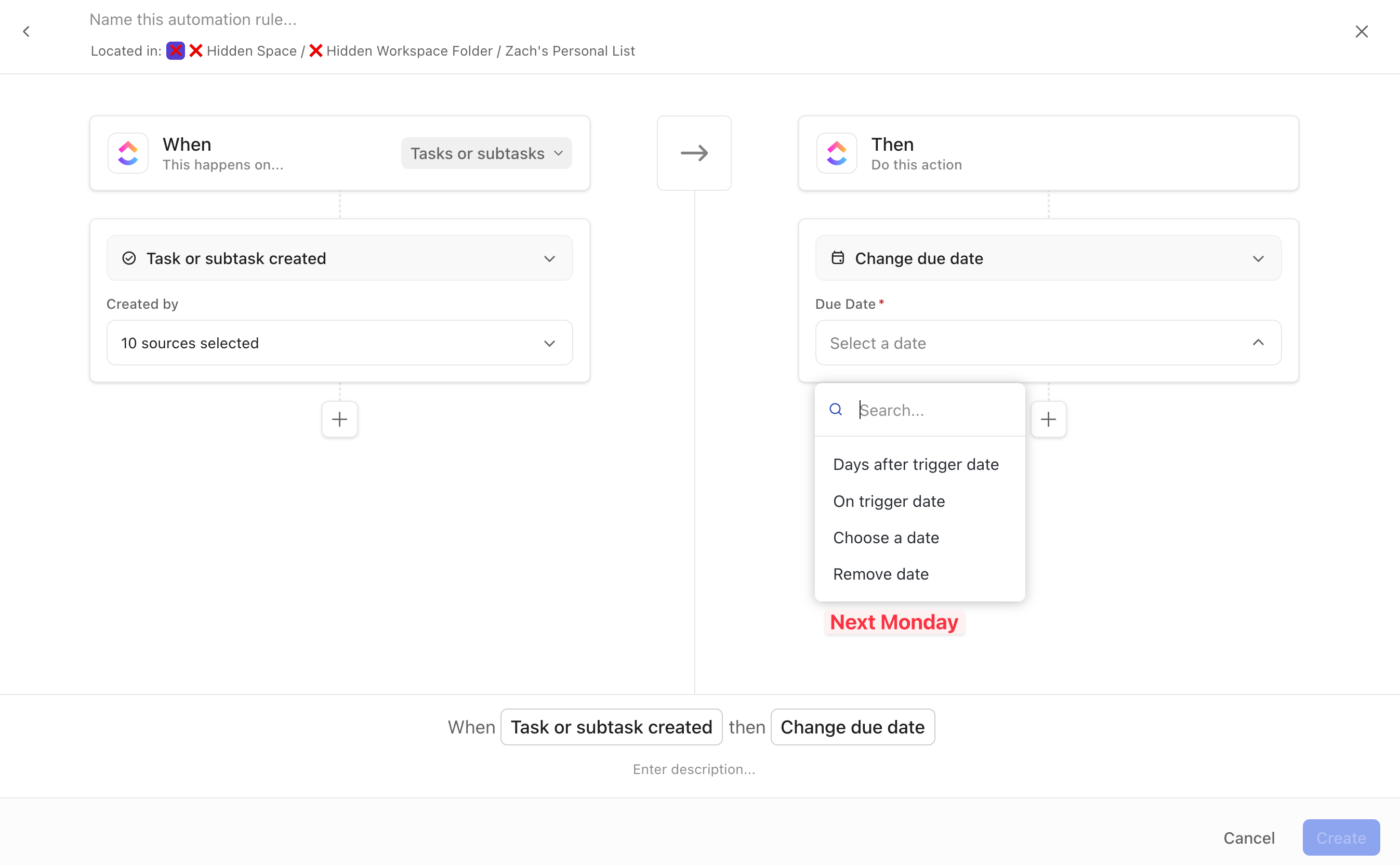The height and width of the screenshot is (865, 1400).
Task: Click the ClickUp logo in the Then card
Action: (837, 153)
